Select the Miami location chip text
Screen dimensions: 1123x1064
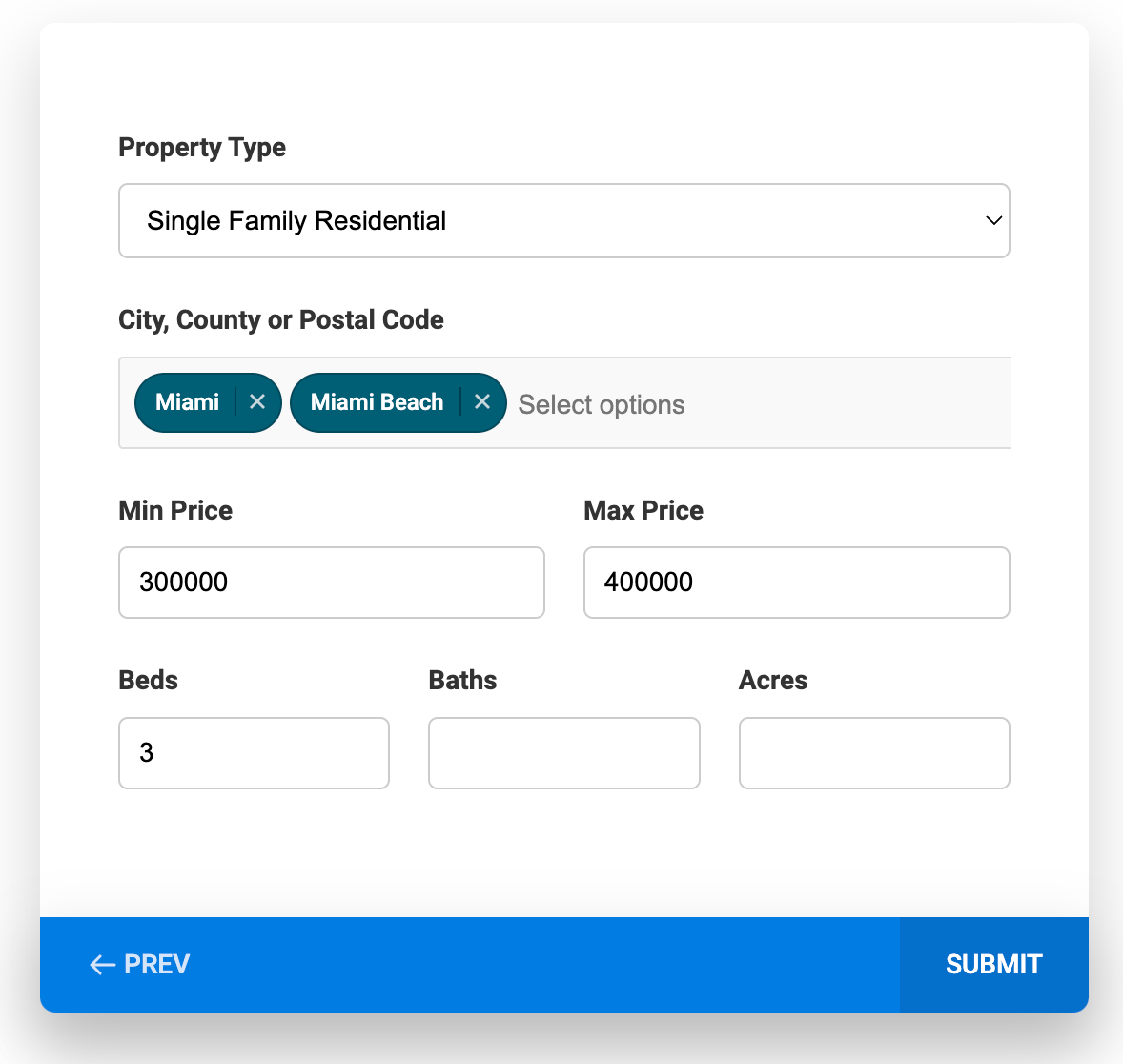187,402
